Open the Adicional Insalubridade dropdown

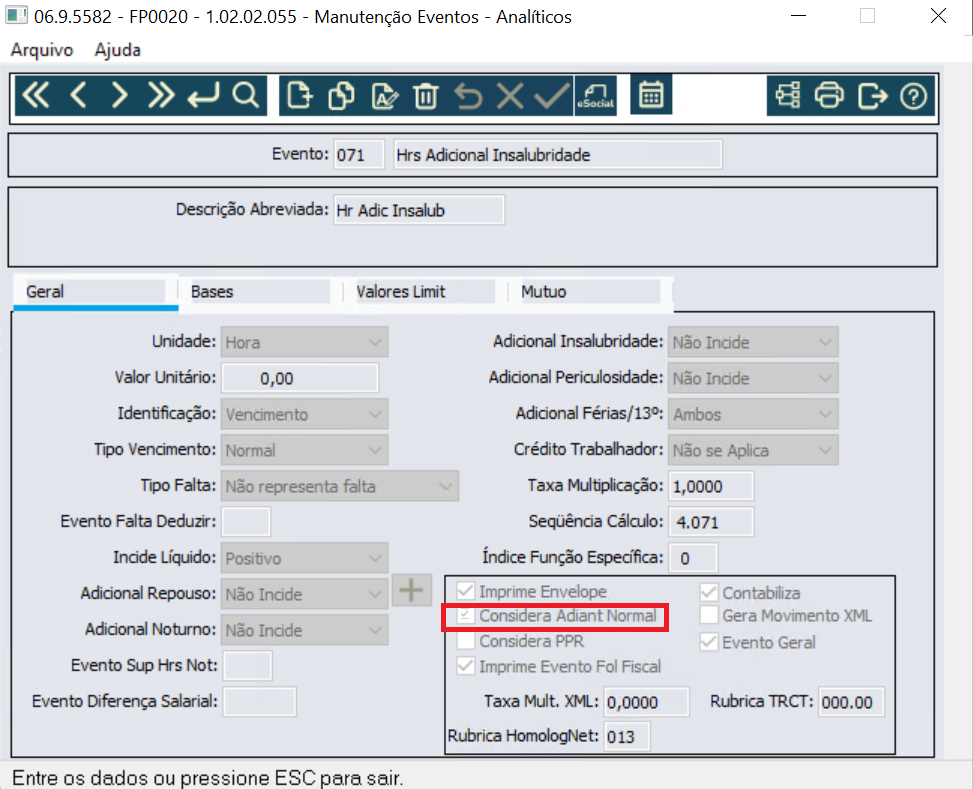pos(753,342)
